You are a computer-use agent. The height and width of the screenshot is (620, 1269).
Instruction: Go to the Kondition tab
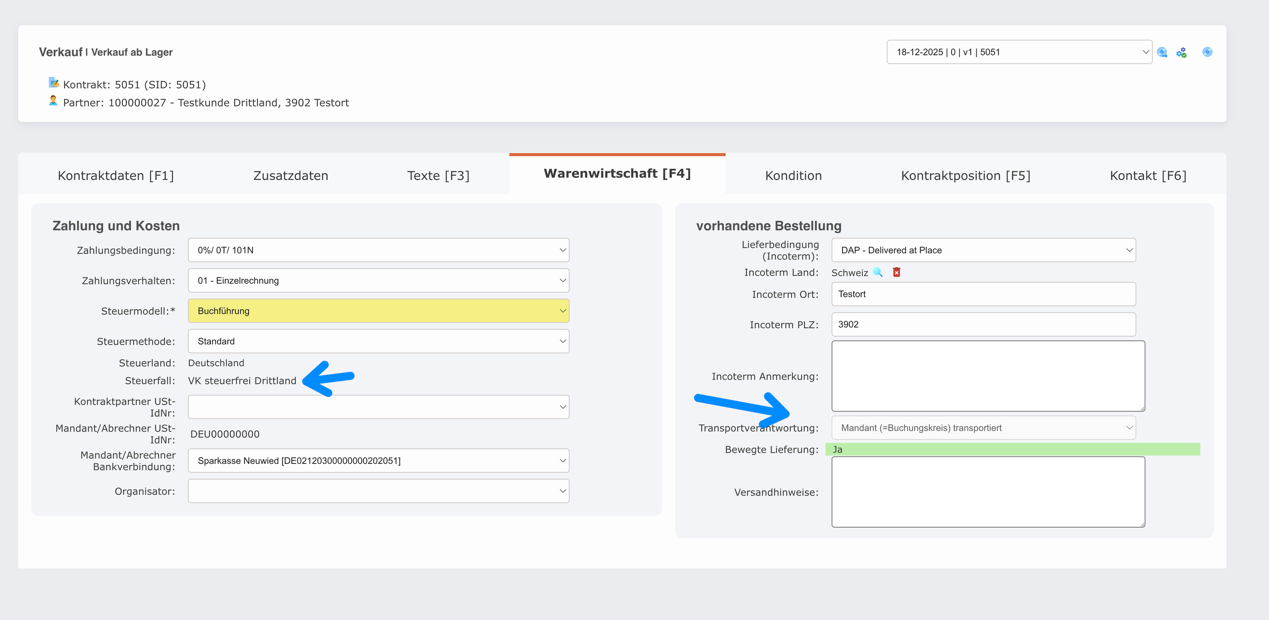point(793,175)
